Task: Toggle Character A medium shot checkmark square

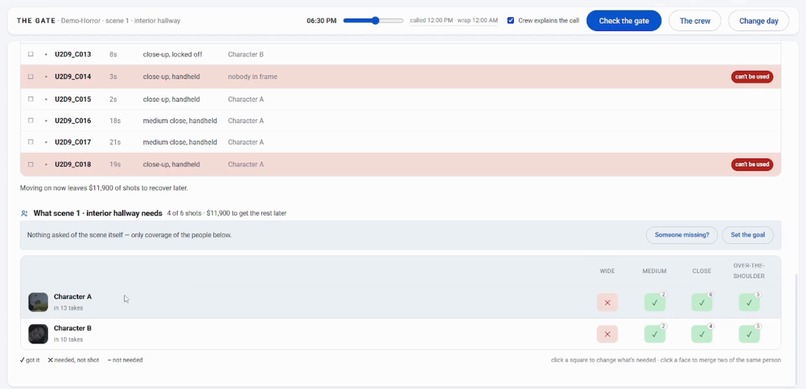Action: 654,303
